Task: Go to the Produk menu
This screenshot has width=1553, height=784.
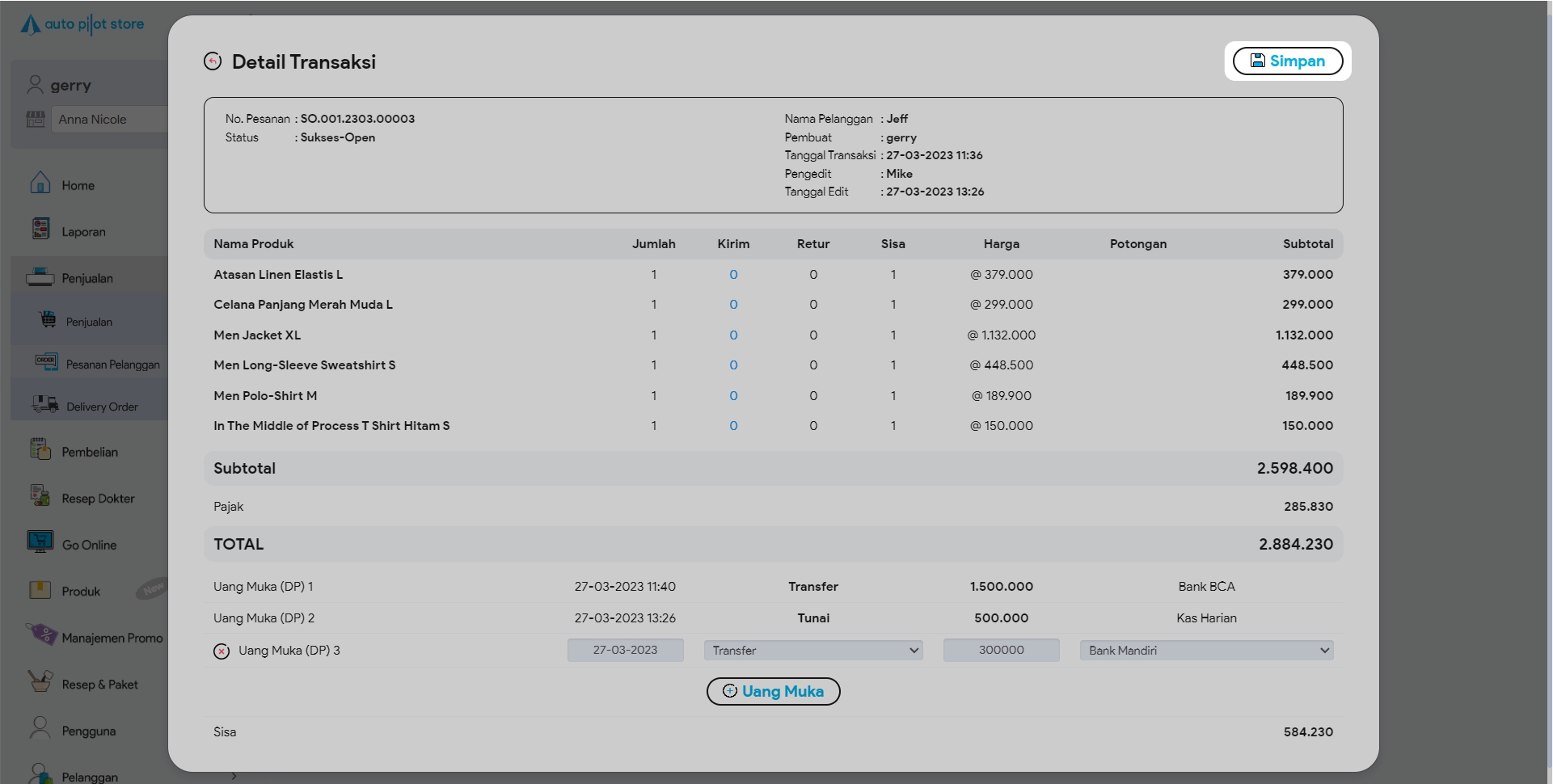Action: tap(81, 592)
